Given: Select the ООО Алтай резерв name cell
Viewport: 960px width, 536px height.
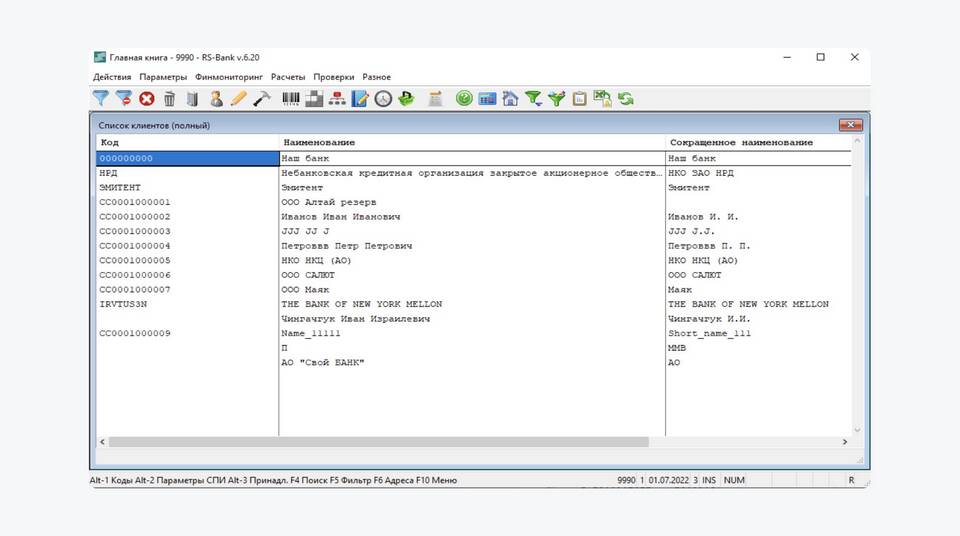Looking at the screenshot, I should point(472,202).
